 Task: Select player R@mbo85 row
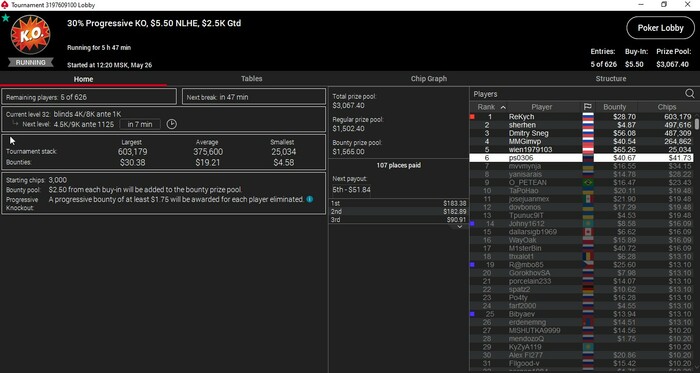pos(582,265)
